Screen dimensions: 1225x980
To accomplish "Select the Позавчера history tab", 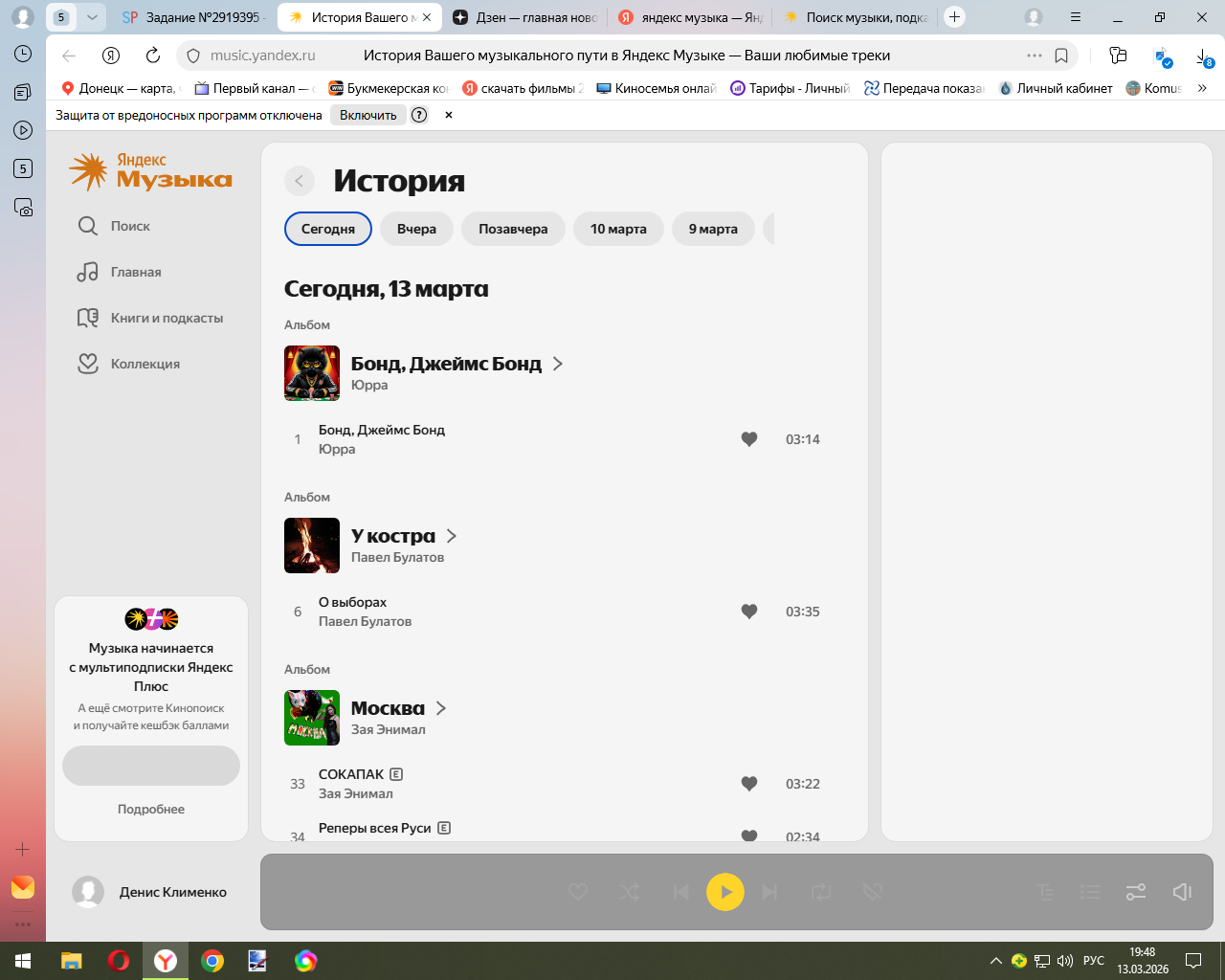I will 513,229.
